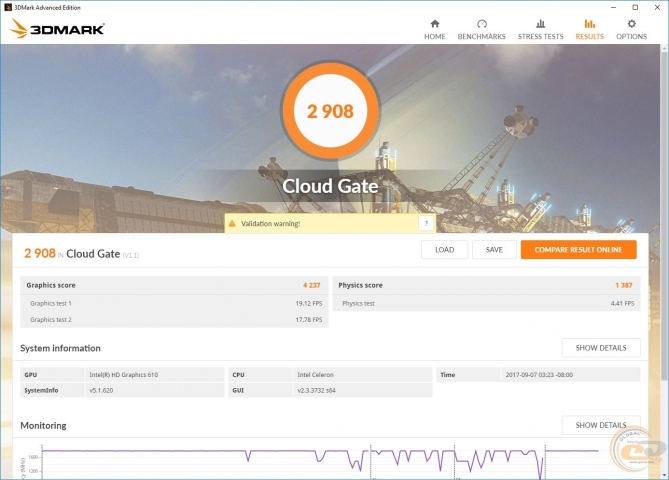Click the Home house icon
The image size is (669, 480).
(x=434, y=23)
